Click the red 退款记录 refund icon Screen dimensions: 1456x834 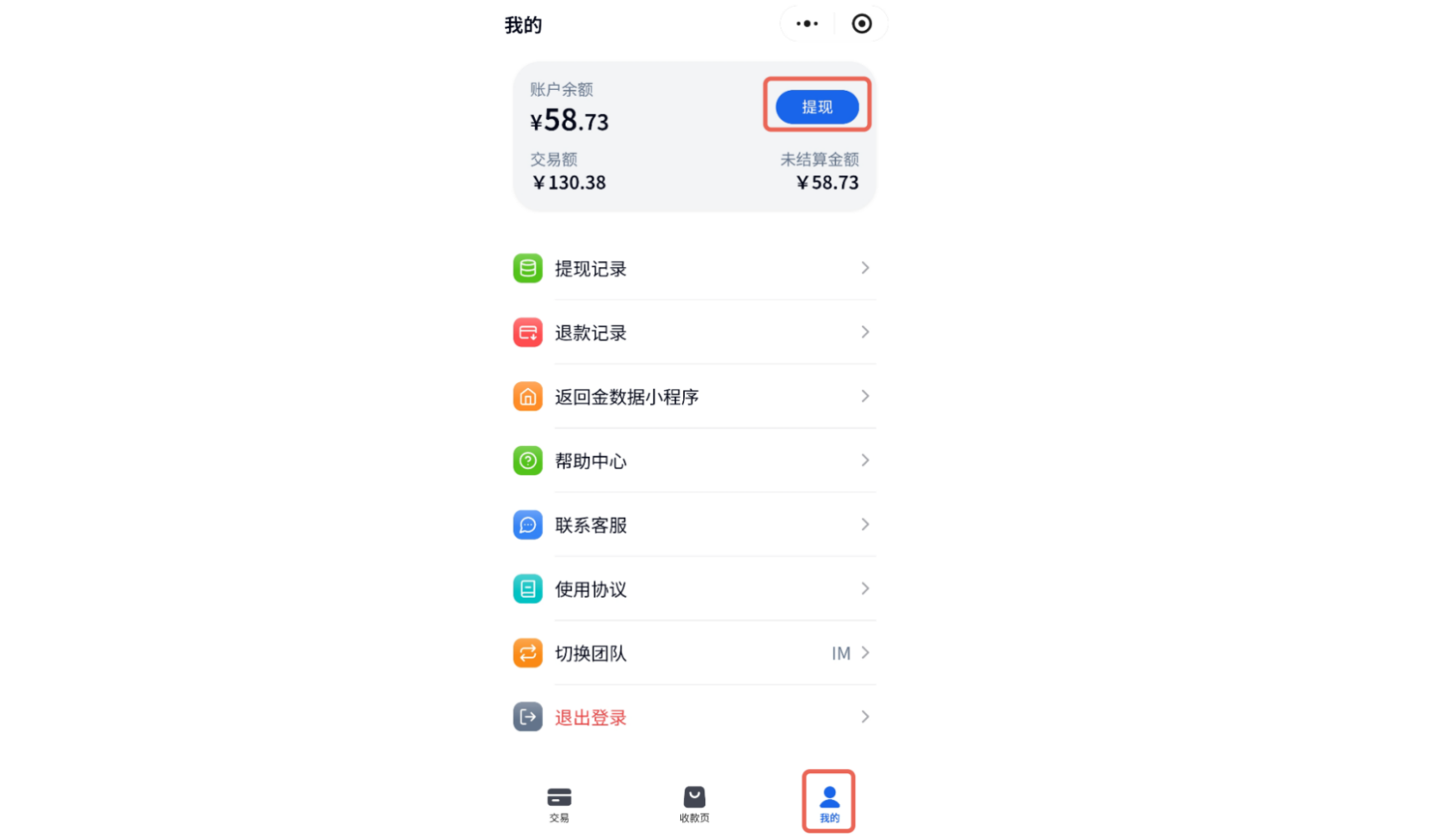coord(527,333)
